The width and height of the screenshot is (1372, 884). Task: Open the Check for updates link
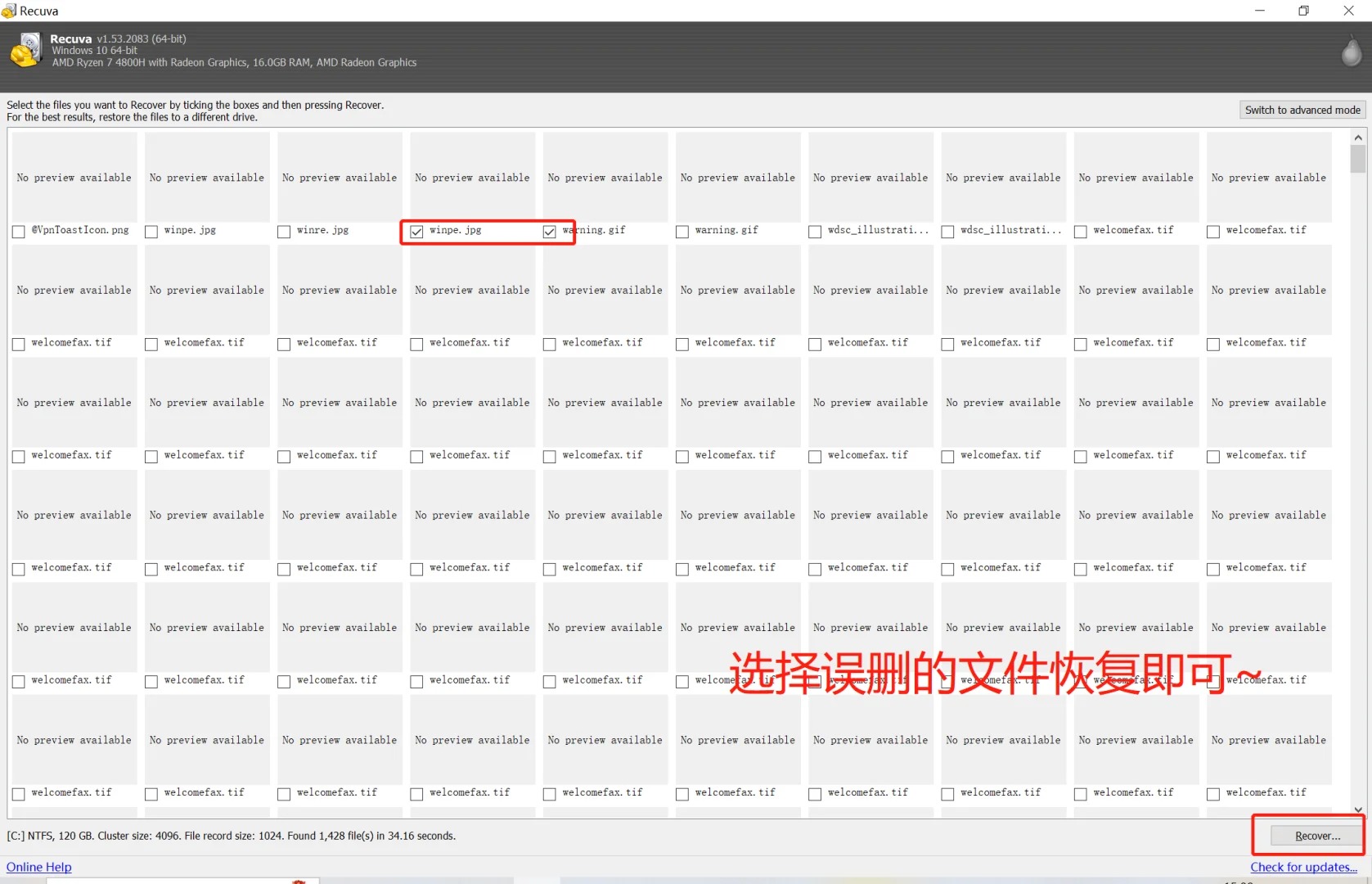pos(1303,867)
